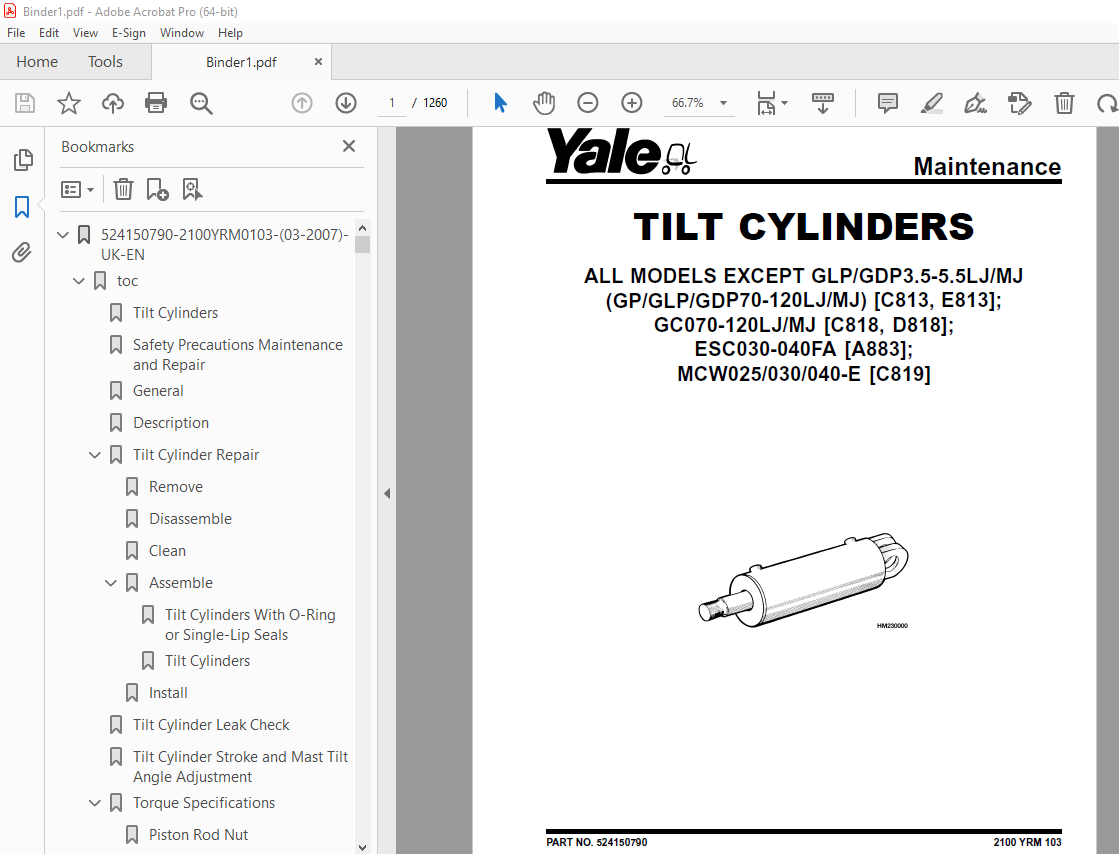This screenshot has height=854, width=1119.
Task: Jump to the Install bookmark
Action: (x=168, y=693)
